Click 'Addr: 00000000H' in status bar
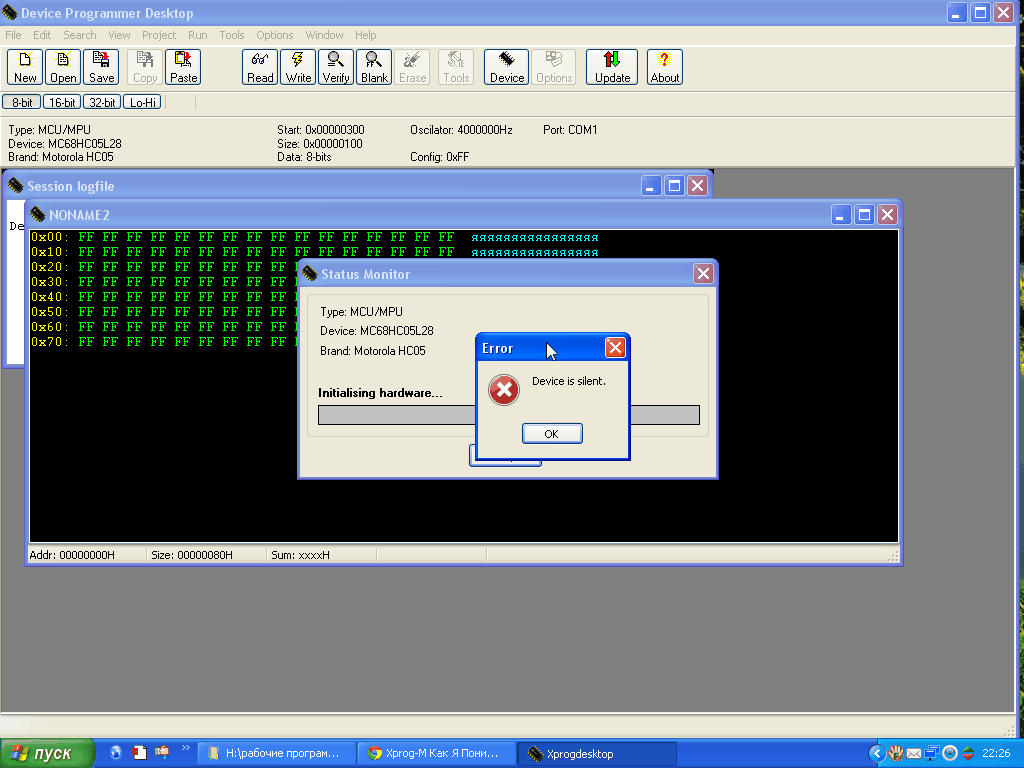Viewport: 1024px width, 768px height. pyautogui.click(x=72, y=555)
